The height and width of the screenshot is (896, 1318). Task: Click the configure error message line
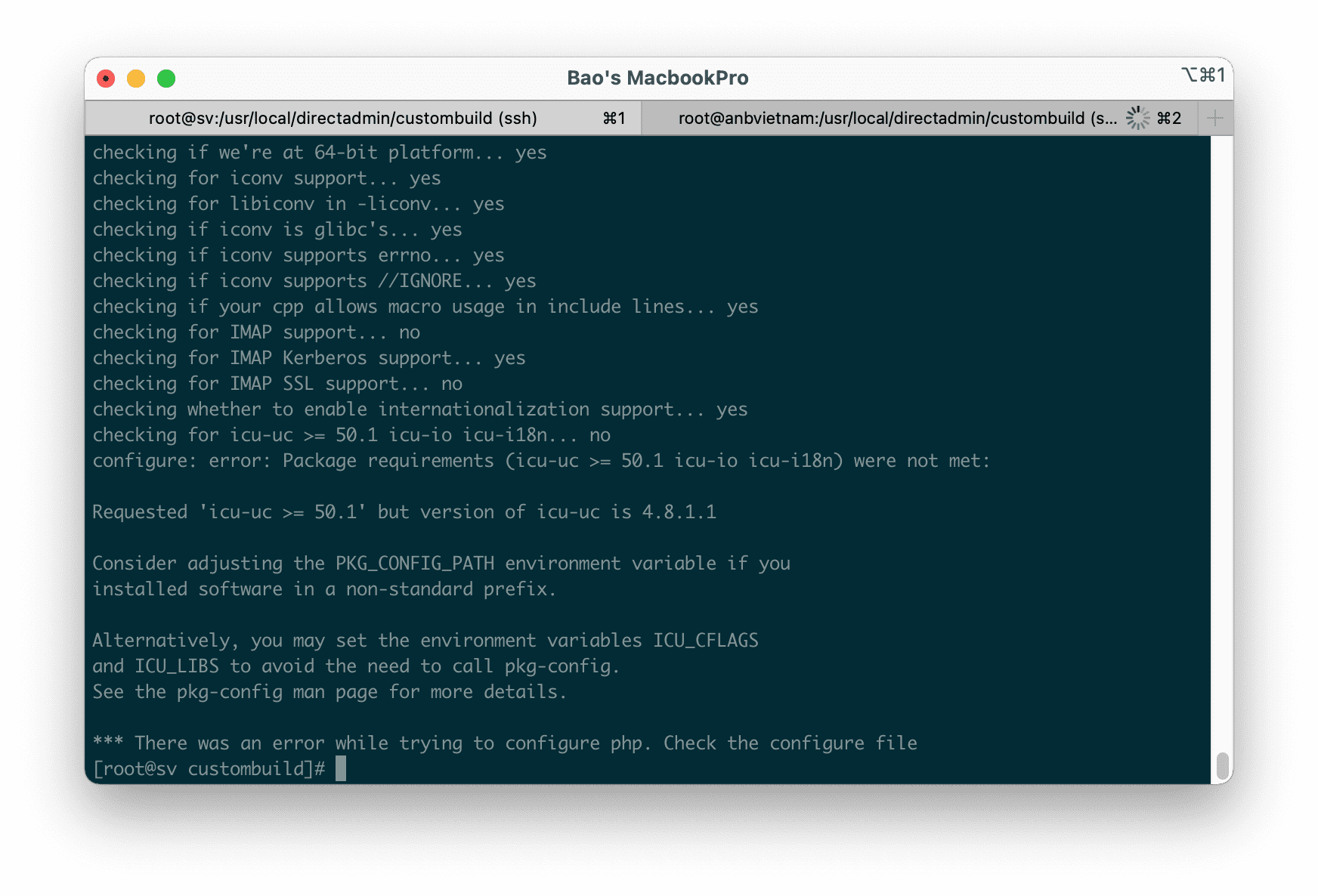(x=541, y=460)
